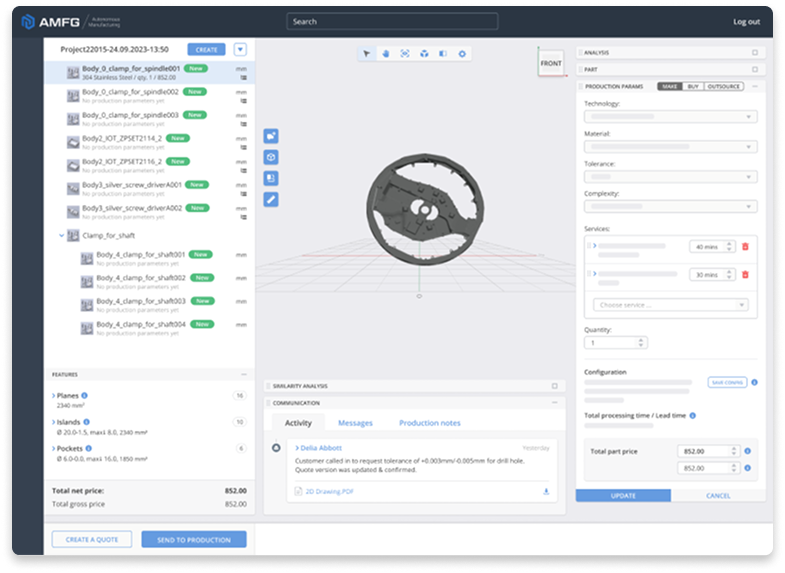Image resolution: width=785 pixels, height=573 pixels.
Task: Switch to the Messages tab
Action: click(355, 423)
